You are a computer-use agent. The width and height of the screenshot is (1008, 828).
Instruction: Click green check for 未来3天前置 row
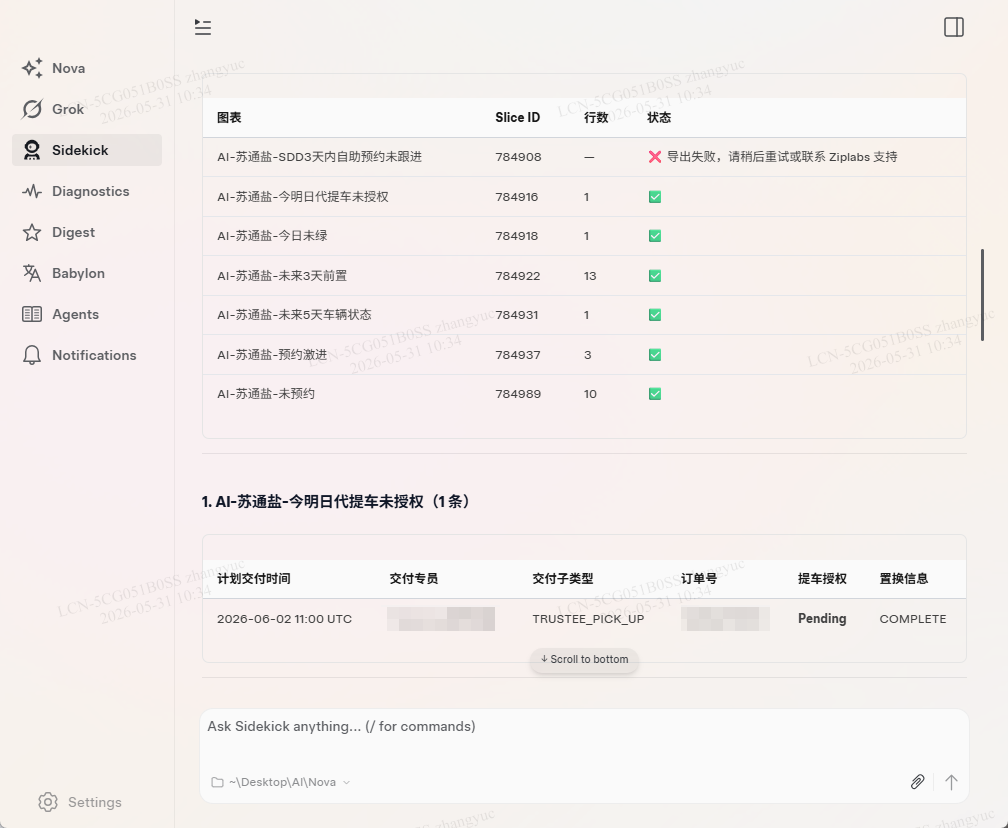pyautogui.click(x=655, y=276)
